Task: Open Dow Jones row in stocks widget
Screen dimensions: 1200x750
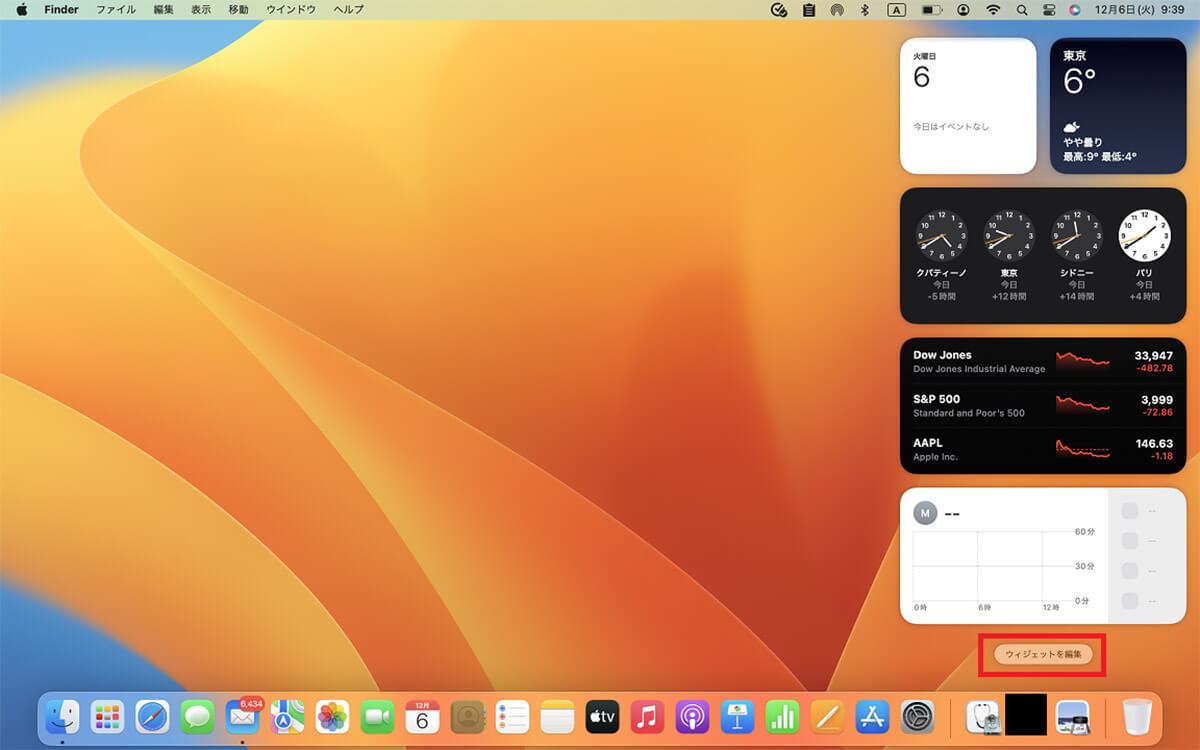Action: pyautogui.click(x=1043, y=361)
